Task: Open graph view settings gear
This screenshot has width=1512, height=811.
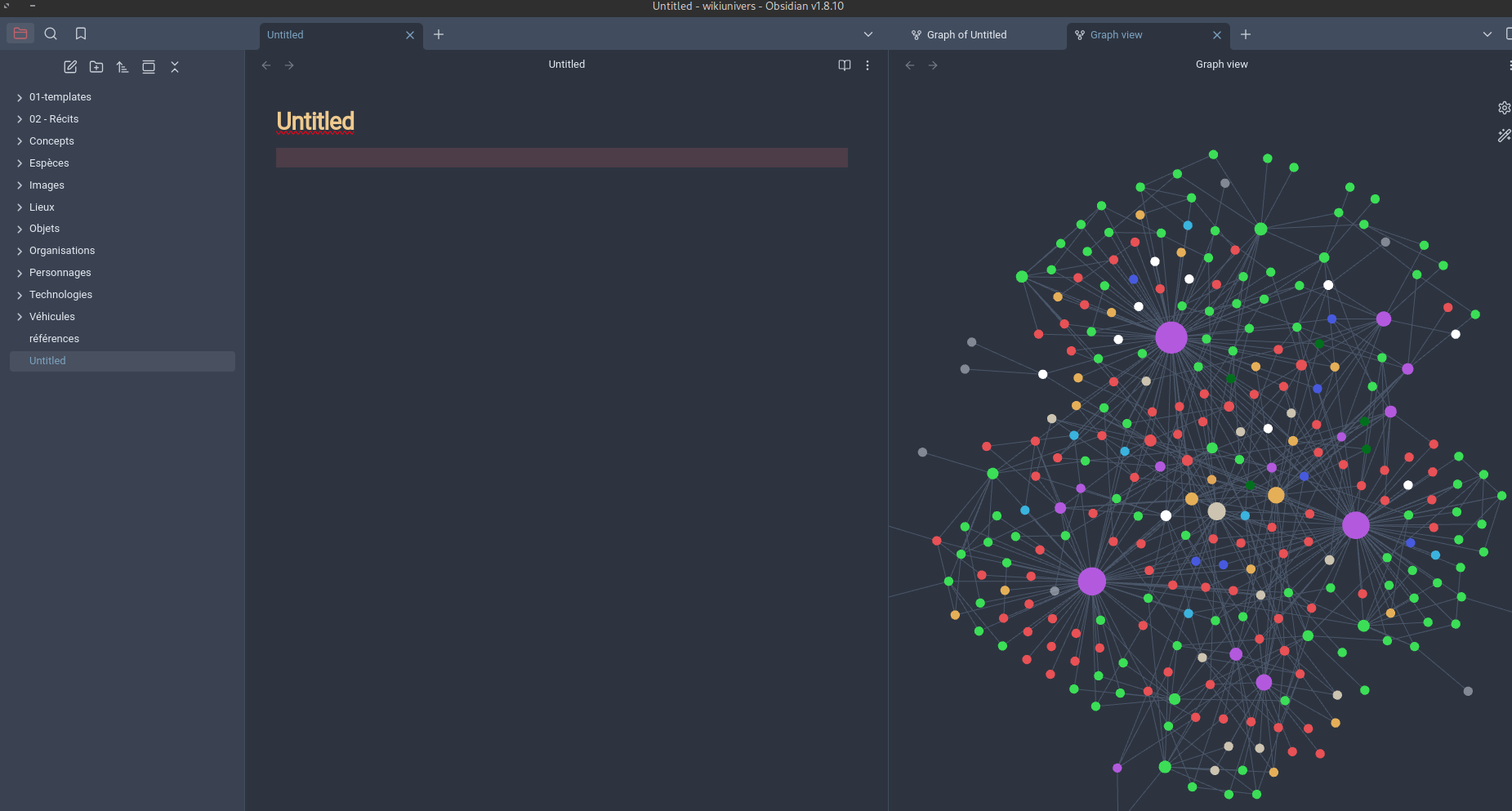Action: 1504,108
